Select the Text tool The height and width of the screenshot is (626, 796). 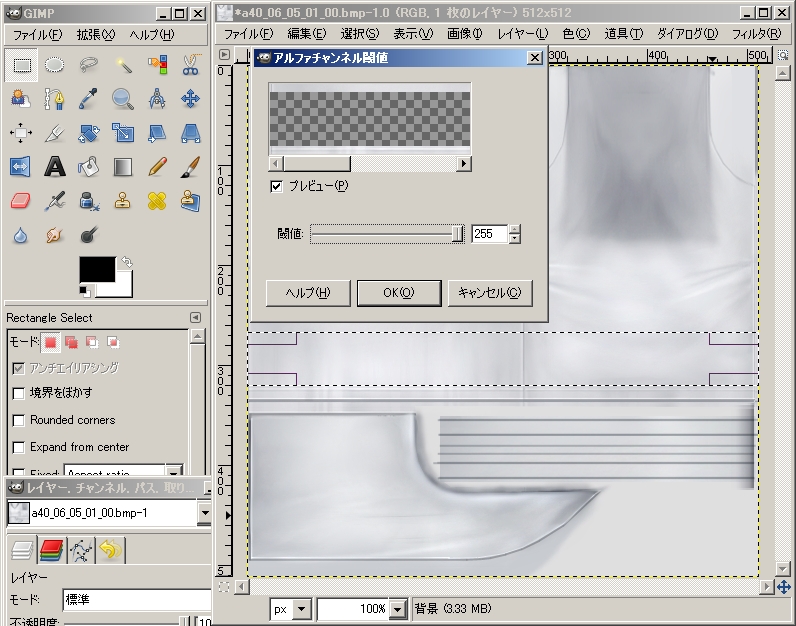point(55,166)
